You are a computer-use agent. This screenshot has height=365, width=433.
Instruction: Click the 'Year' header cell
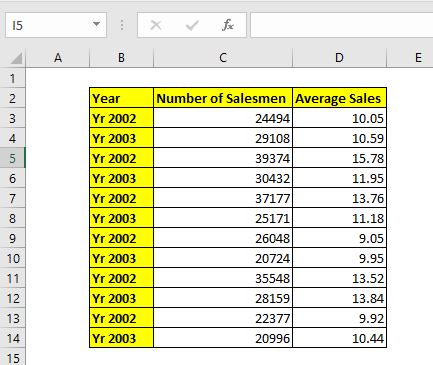pos(121,98)
